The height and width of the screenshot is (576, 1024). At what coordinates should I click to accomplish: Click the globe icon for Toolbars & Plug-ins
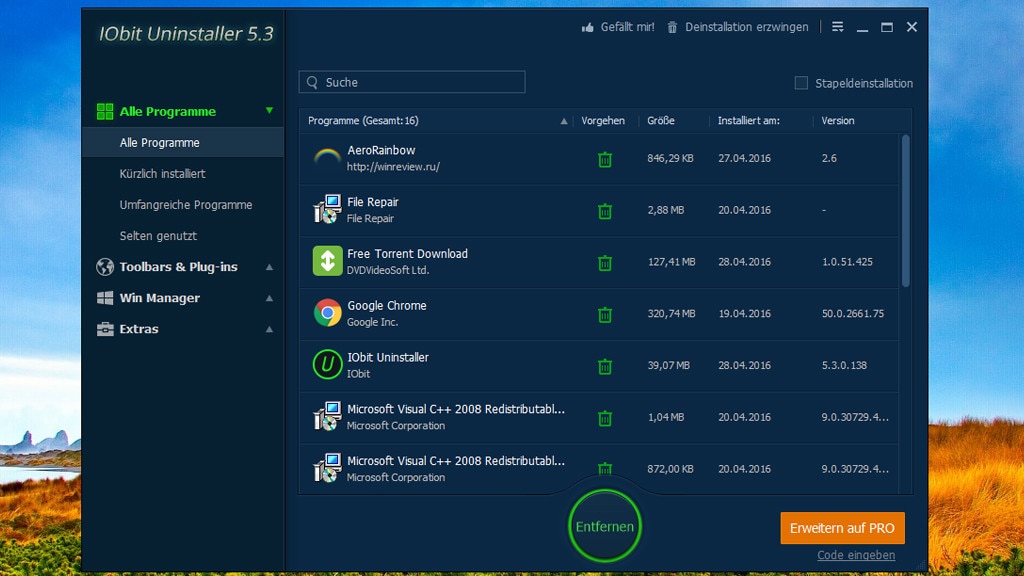[104, 267]
